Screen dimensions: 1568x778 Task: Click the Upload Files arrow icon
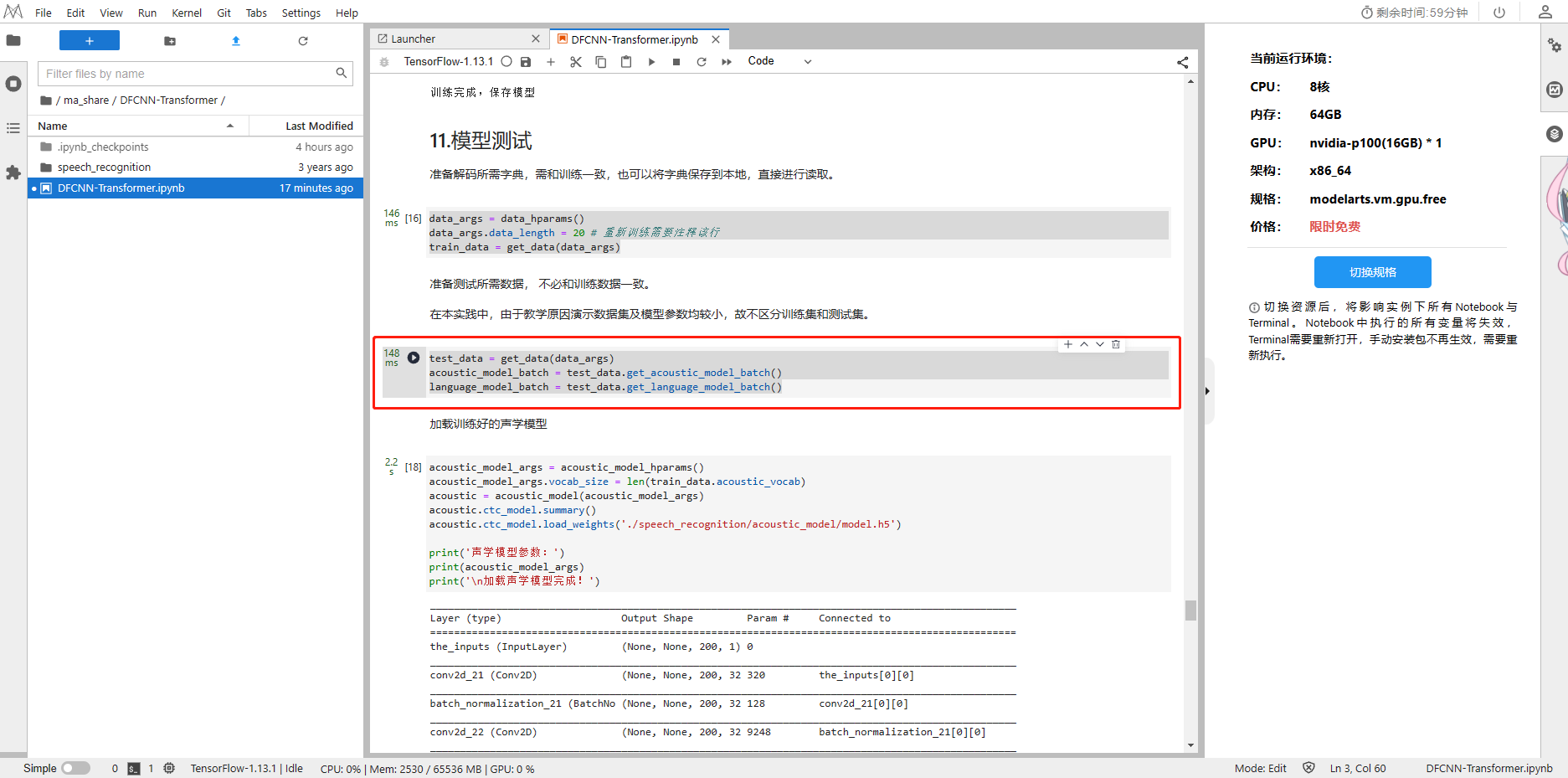click(x=236, y=40)
